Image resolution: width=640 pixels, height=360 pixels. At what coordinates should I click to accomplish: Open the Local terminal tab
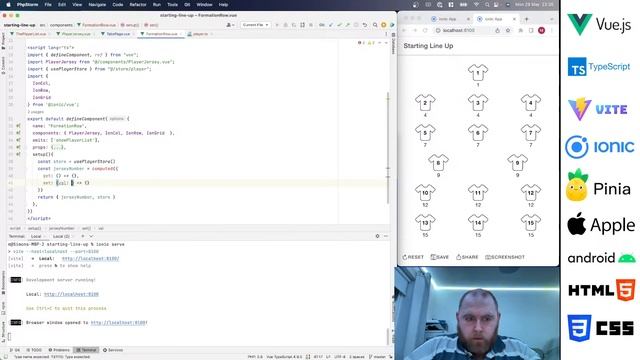point(36,236)
